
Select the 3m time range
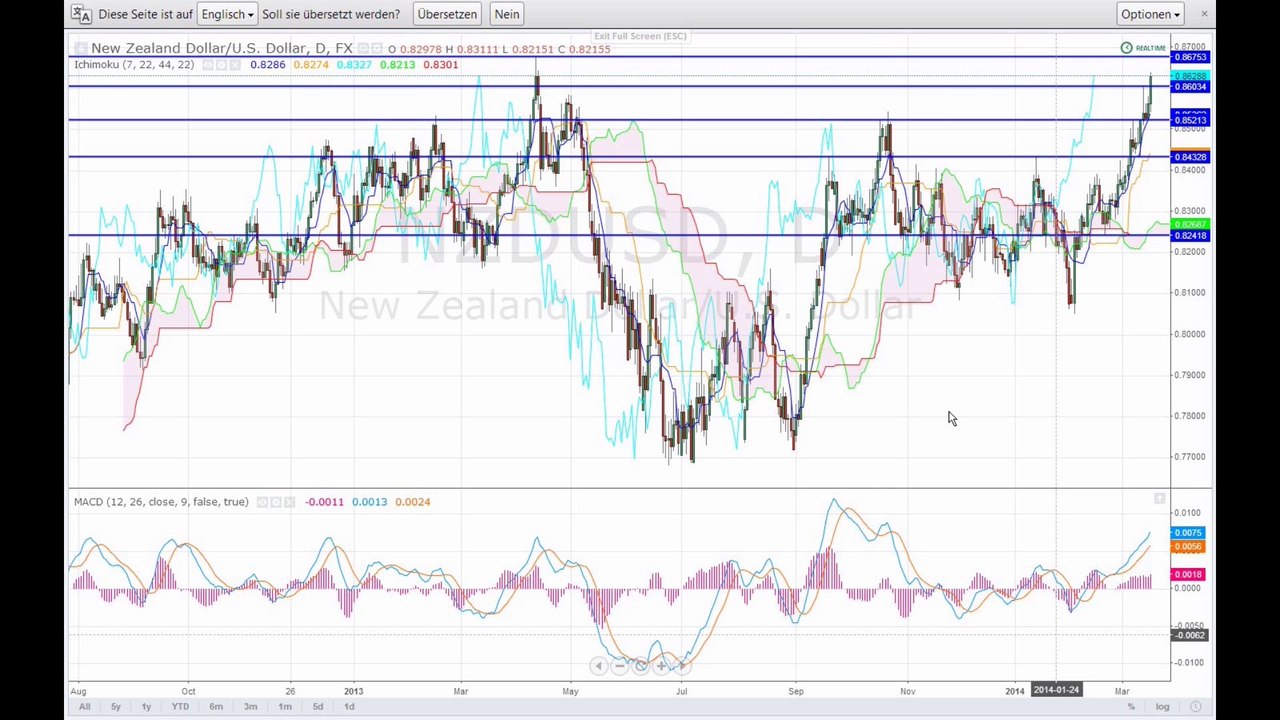coord(250,707)
